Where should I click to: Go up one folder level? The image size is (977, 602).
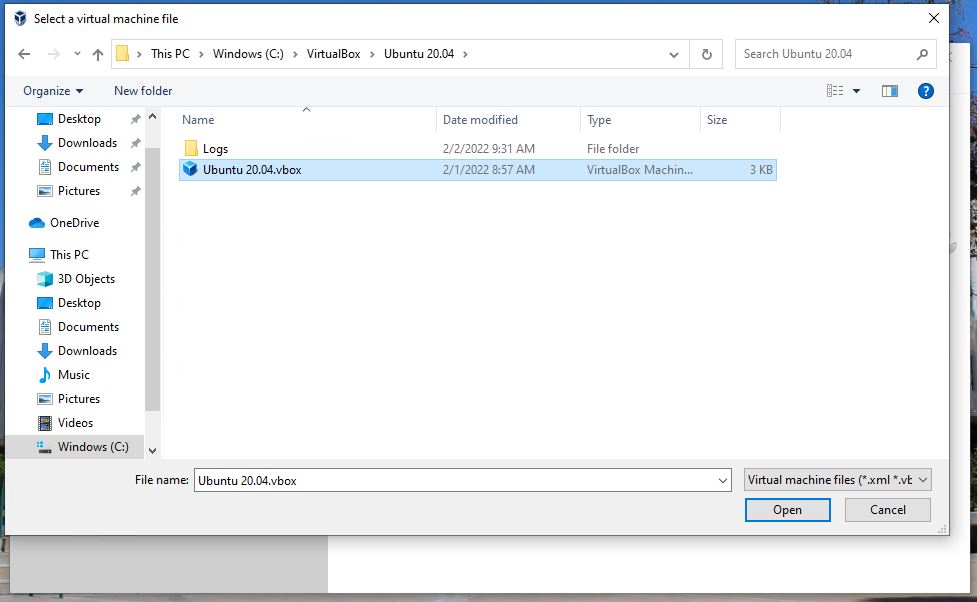(x=98, y=54)
